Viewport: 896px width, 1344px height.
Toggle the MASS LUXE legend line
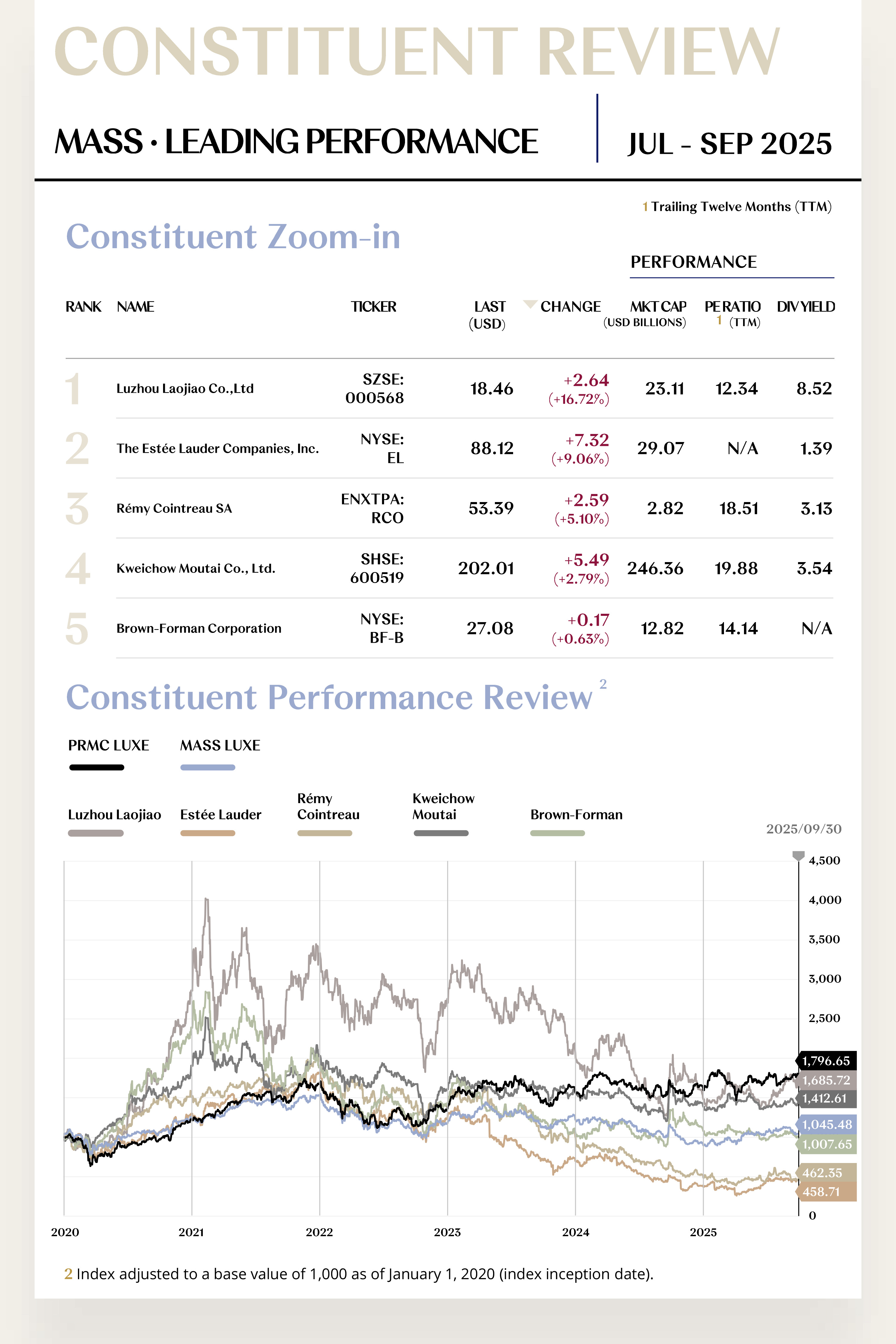(x=208, y=768)
